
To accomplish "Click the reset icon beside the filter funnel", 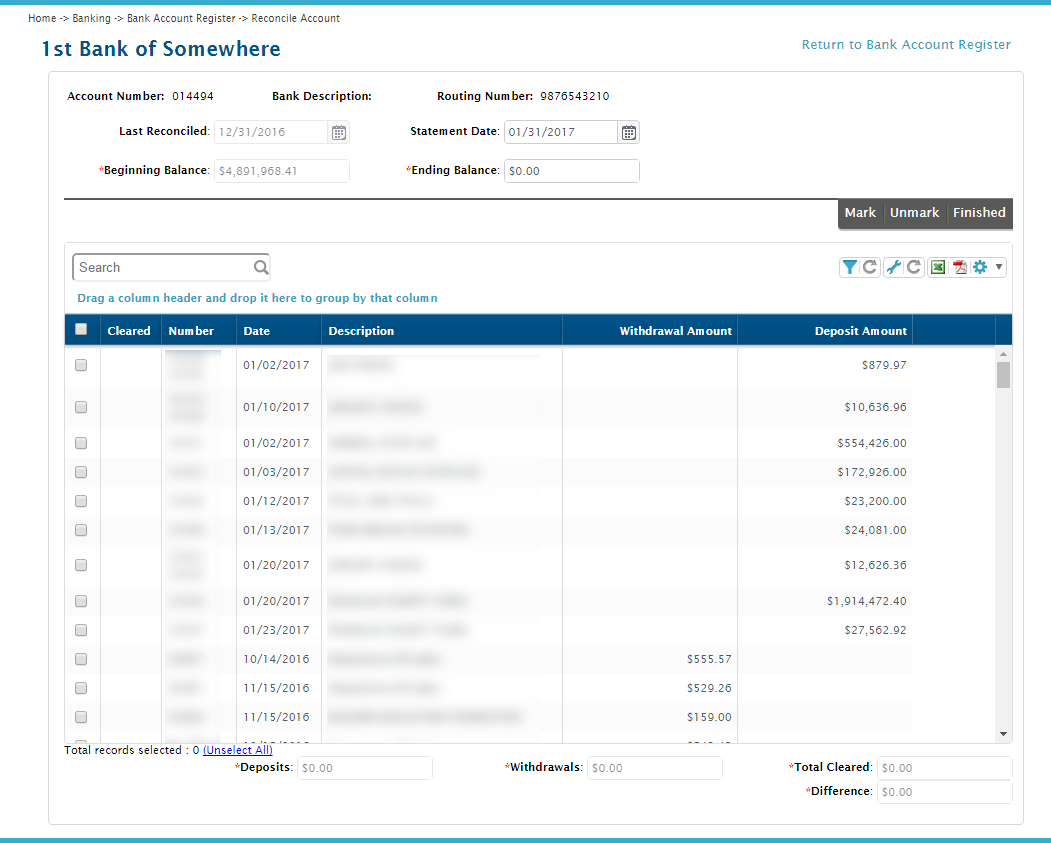I will point(870,267).
